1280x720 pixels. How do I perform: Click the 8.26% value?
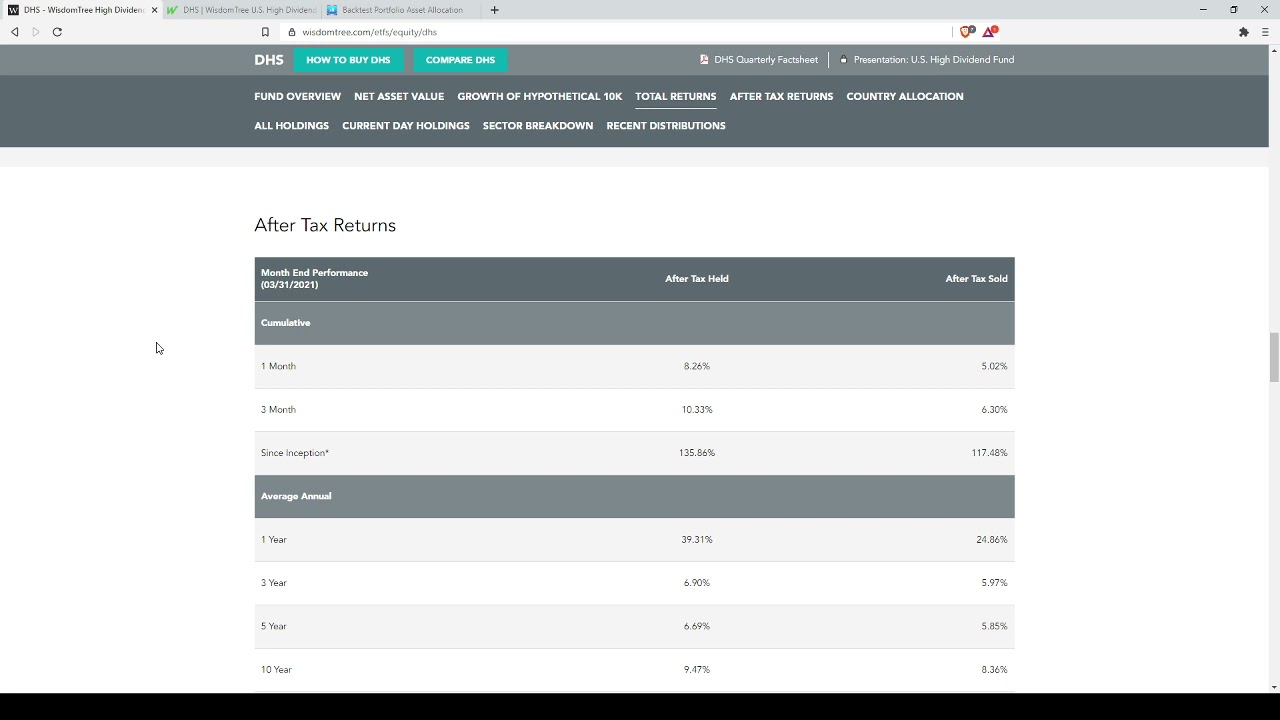pyautogui.click(x=697, y=367)
